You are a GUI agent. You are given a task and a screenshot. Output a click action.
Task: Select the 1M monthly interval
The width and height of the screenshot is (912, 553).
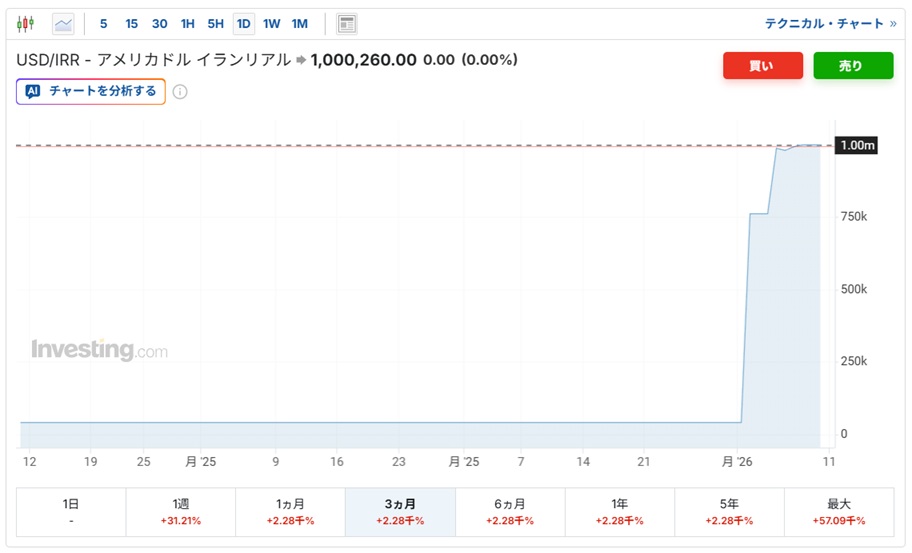(299, 23)
